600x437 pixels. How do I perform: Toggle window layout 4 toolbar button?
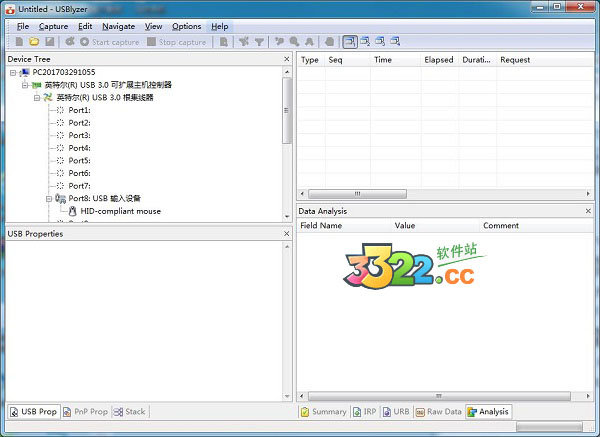395,42
